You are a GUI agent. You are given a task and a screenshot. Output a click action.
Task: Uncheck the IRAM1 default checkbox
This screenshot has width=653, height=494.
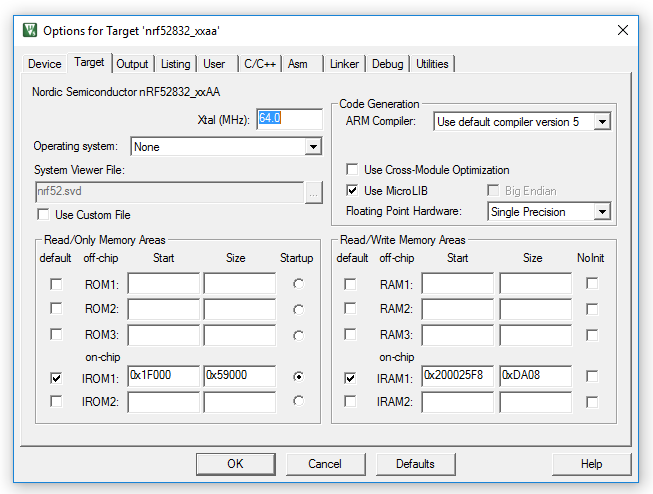pyautogui.click(x=350, y=378)
